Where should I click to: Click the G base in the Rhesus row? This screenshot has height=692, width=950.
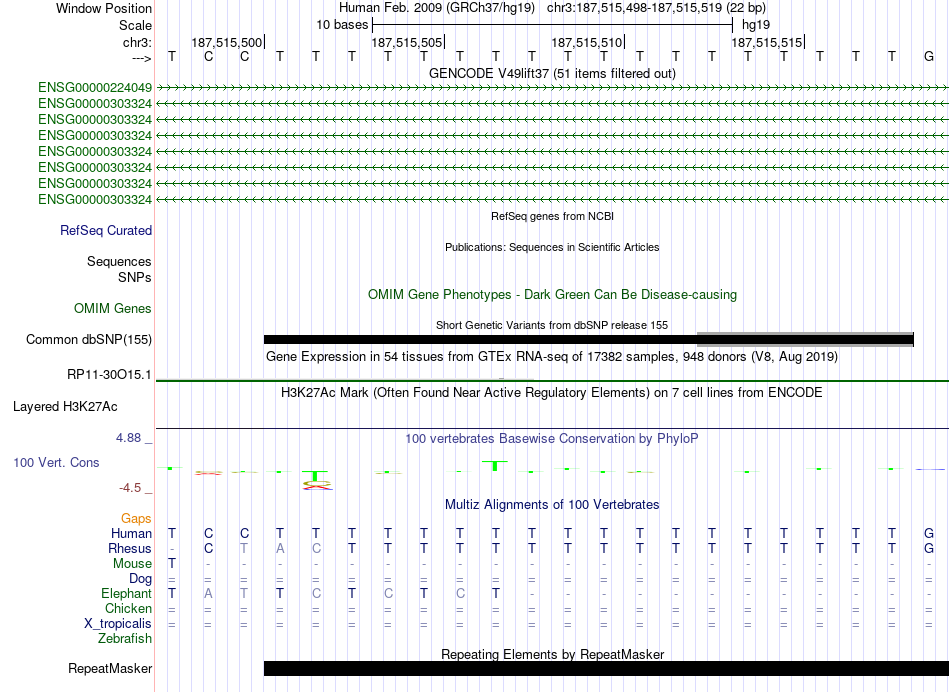(928, 548)
